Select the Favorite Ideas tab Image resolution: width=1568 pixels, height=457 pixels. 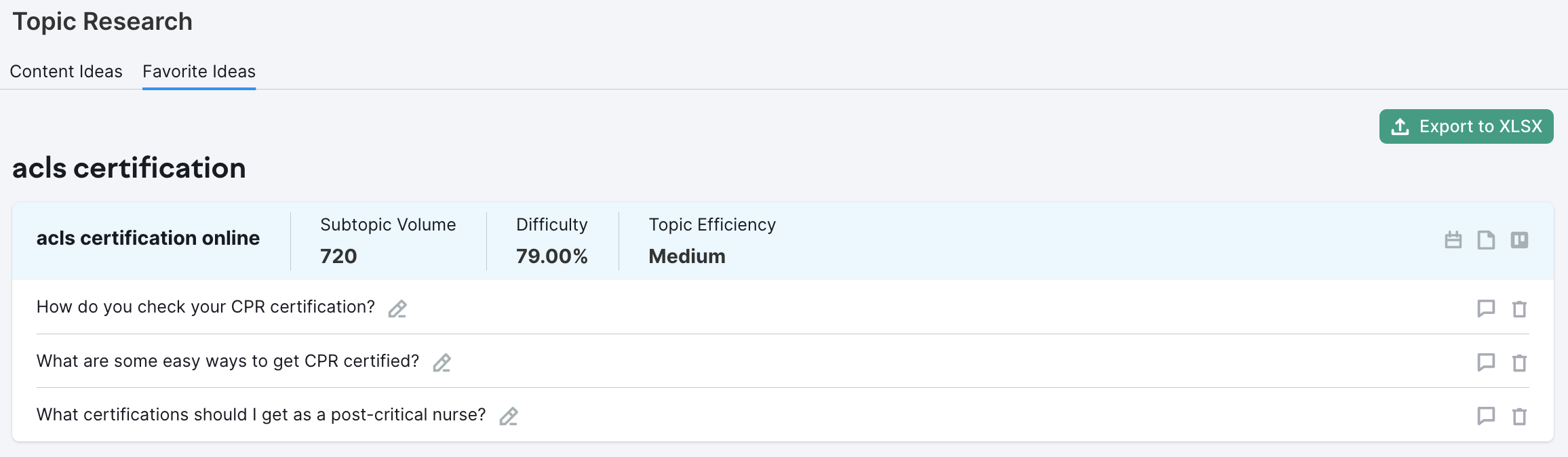point(199,71)
